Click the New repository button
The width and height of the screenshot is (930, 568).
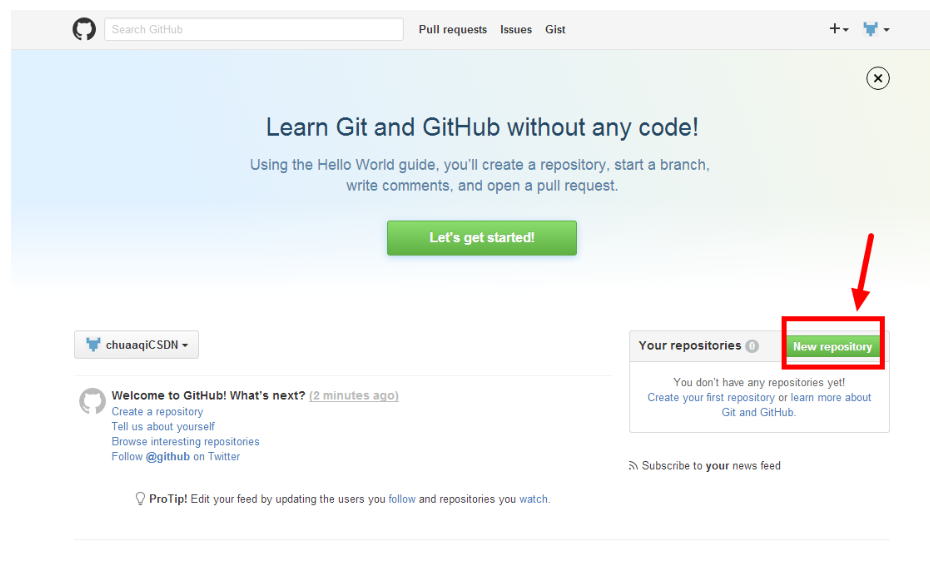point(832,346)
